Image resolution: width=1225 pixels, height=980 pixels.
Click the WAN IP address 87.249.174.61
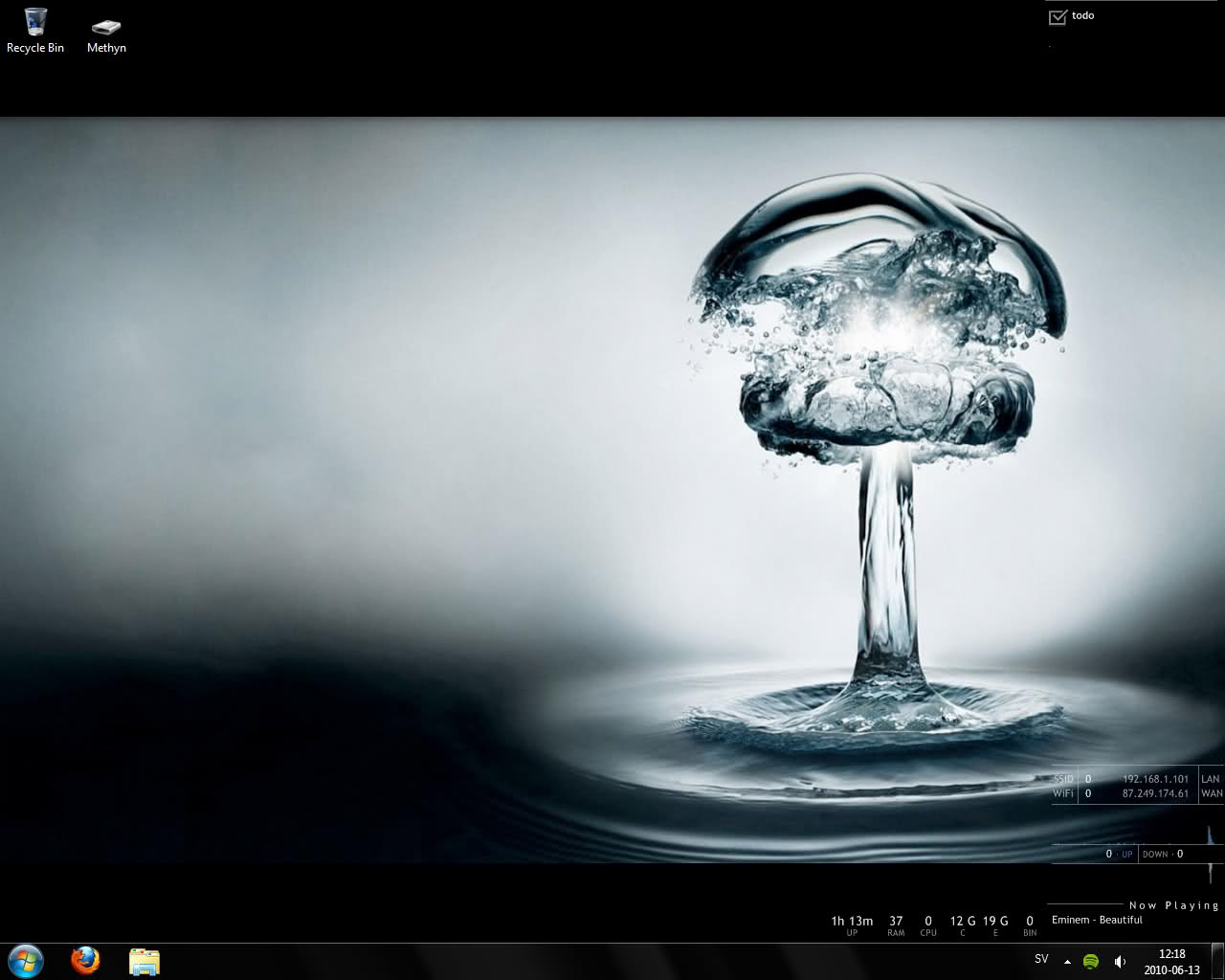pyautogui.click(x=1155, y=793)
